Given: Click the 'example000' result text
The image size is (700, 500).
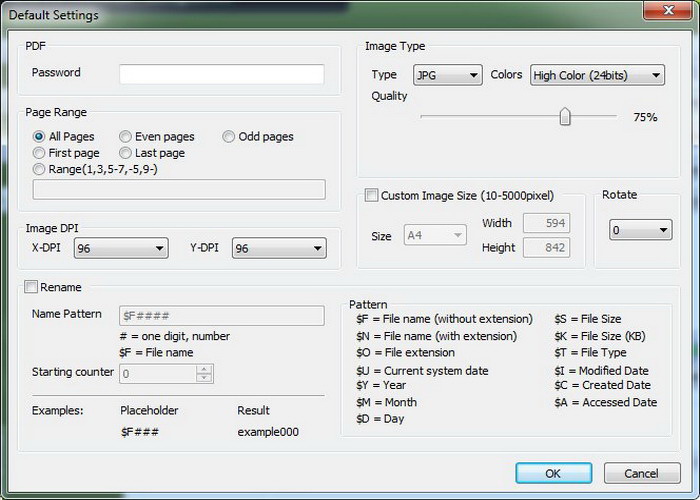Looking at the screenshot, I should coord(268,432).
